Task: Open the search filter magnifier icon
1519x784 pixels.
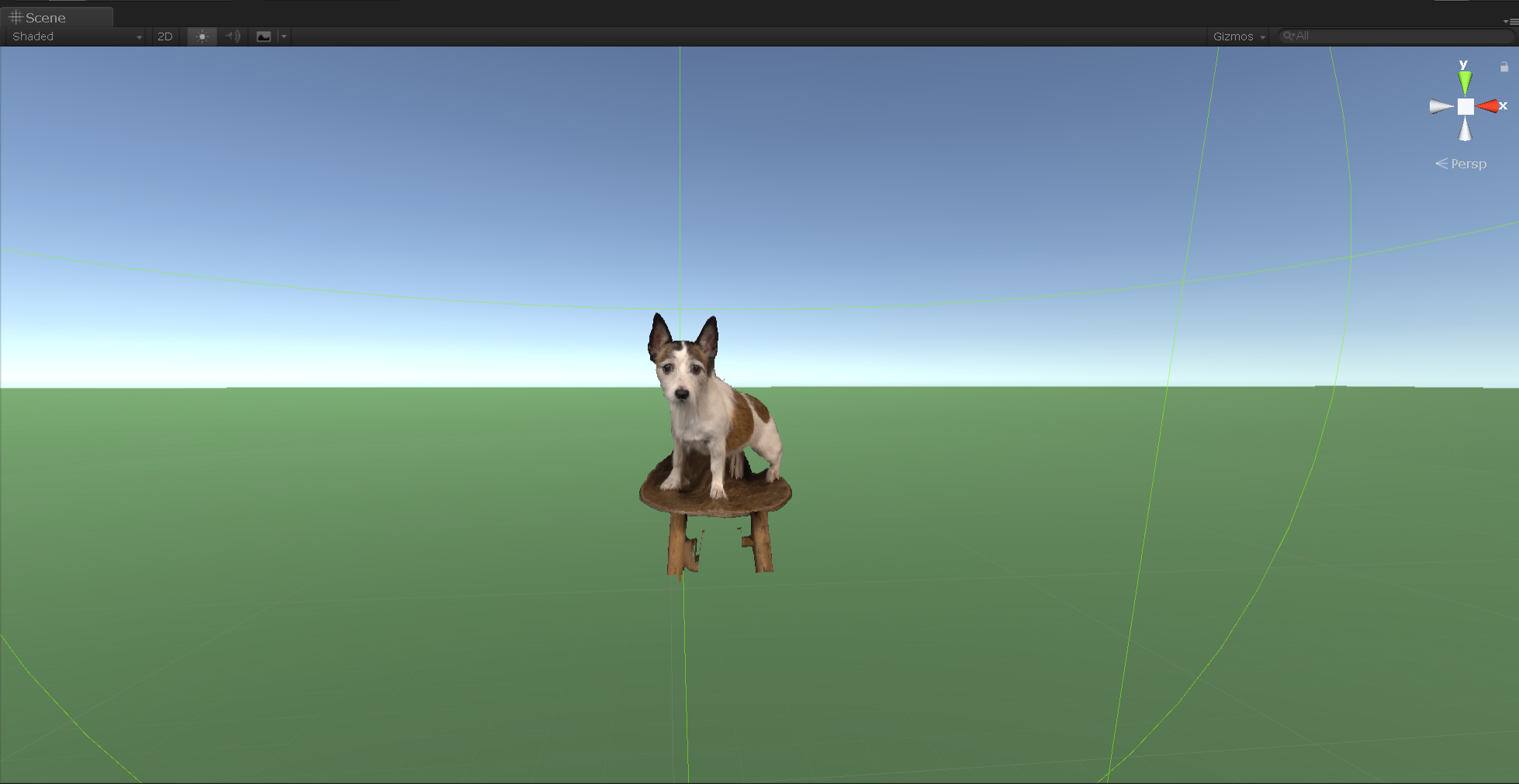Action: click(1289, 36)
